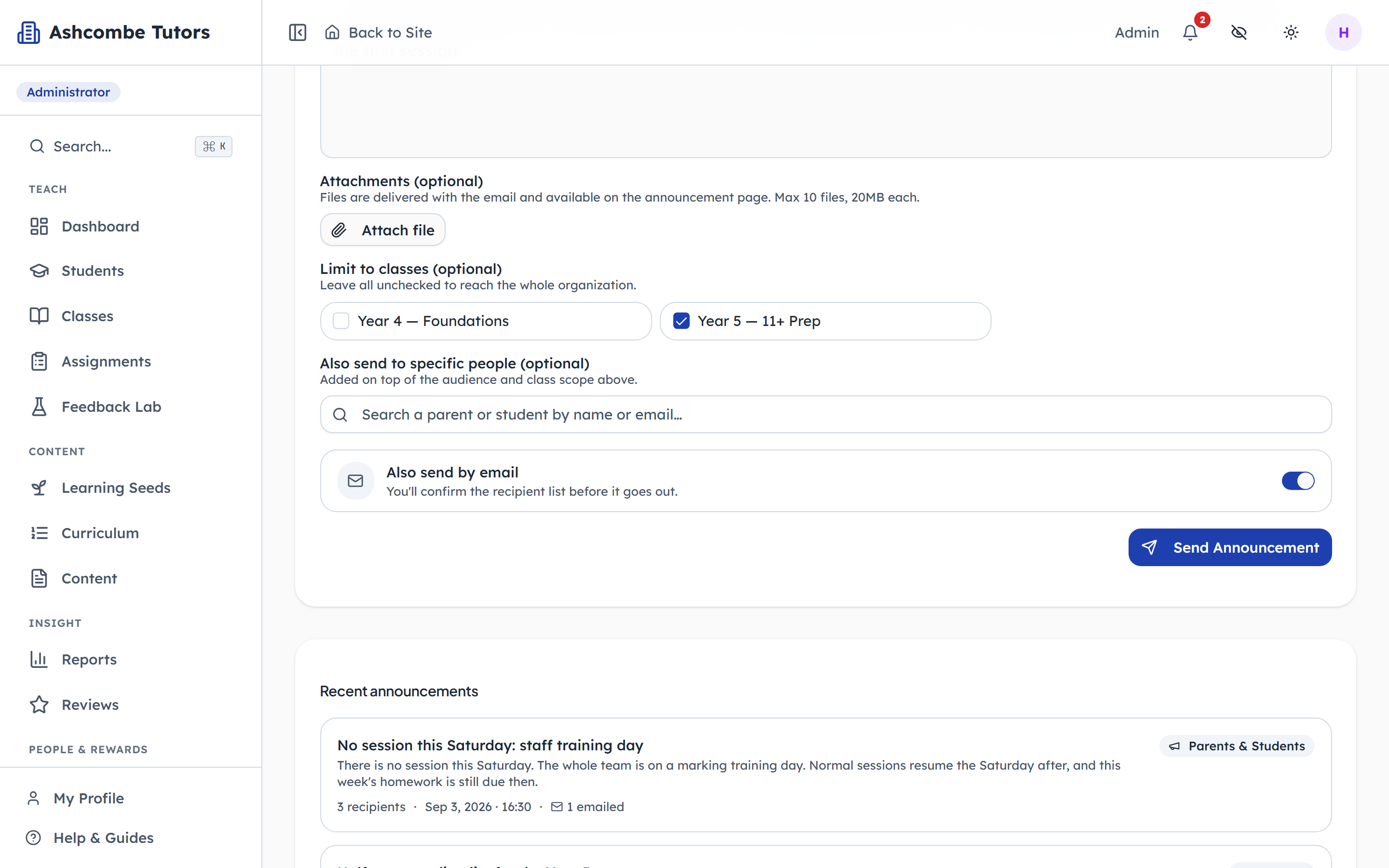1389x868 pixels.
Task: Click the Reviews star icon
Action: pyautogui.click(x=39, y=705)
